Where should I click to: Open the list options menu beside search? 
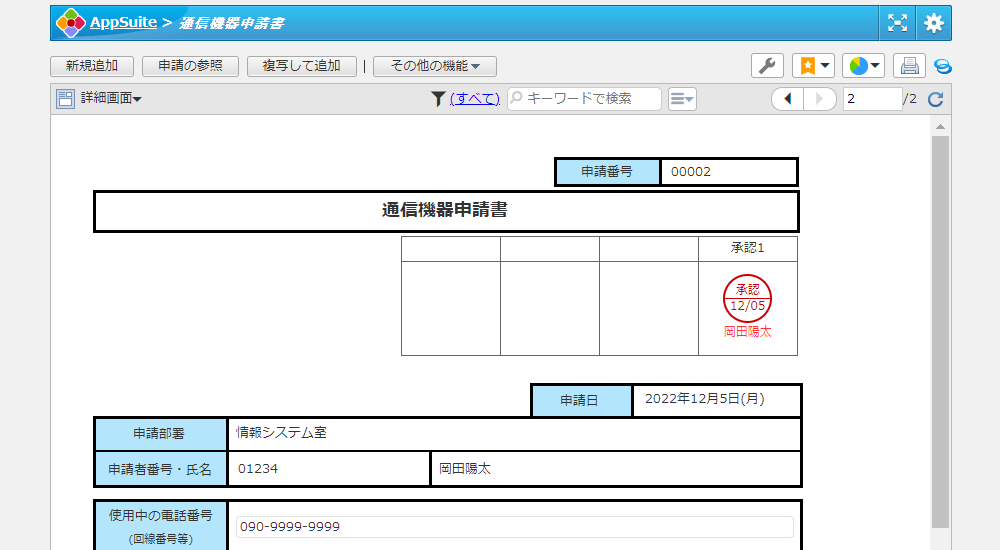point(682,98)
